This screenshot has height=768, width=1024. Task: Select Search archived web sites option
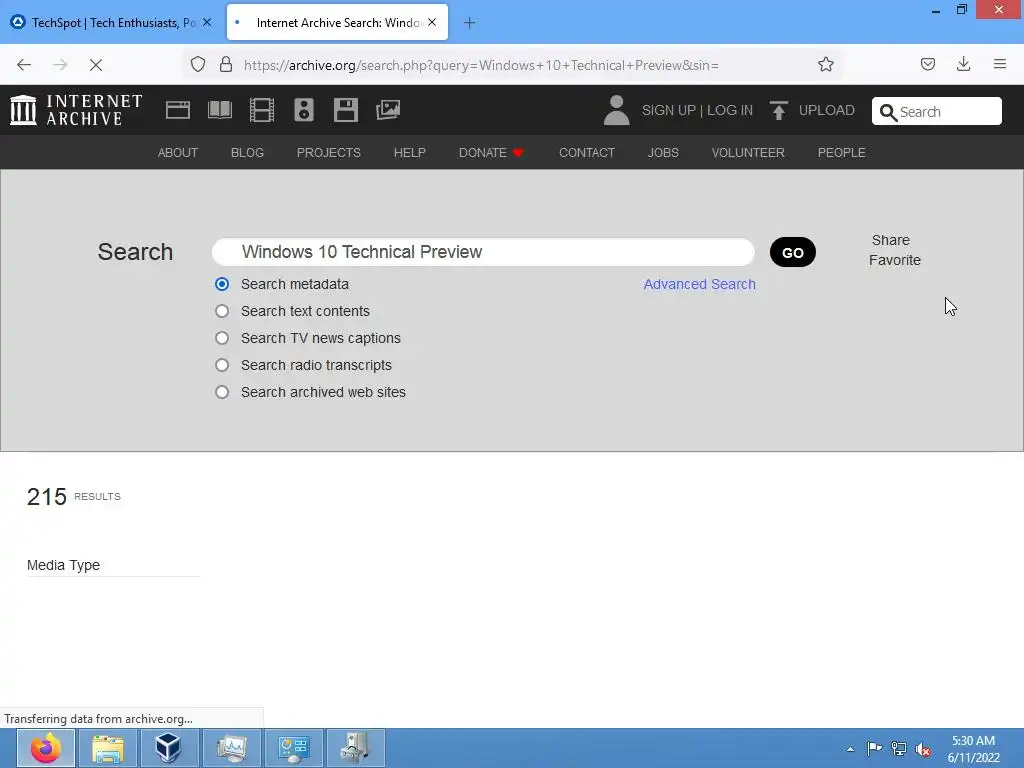click(222, 392)
